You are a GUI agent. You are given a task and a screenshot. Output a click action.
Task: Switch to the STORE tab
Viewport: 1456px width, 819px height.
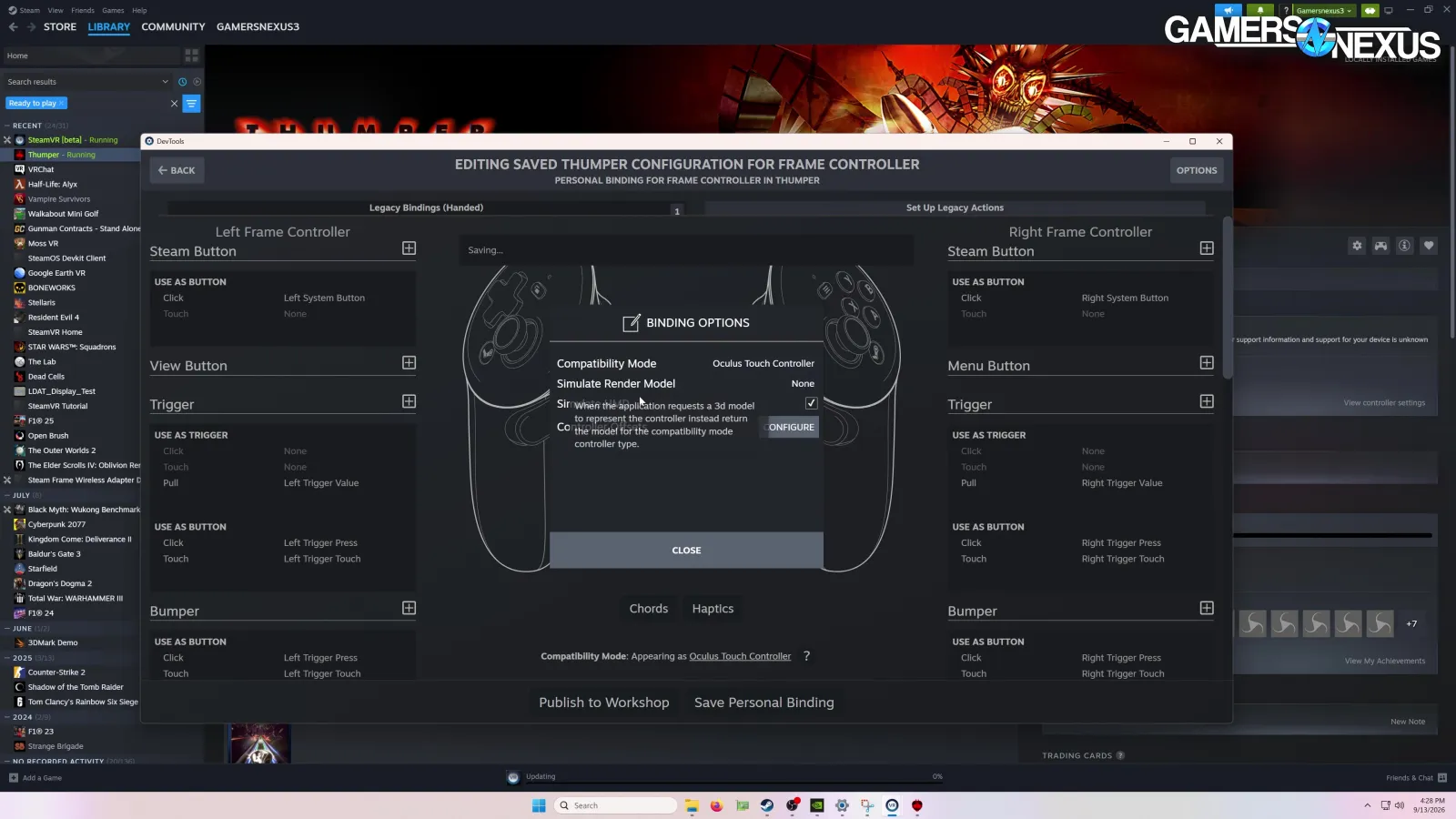pyautogui.click(x=60, y=27)
